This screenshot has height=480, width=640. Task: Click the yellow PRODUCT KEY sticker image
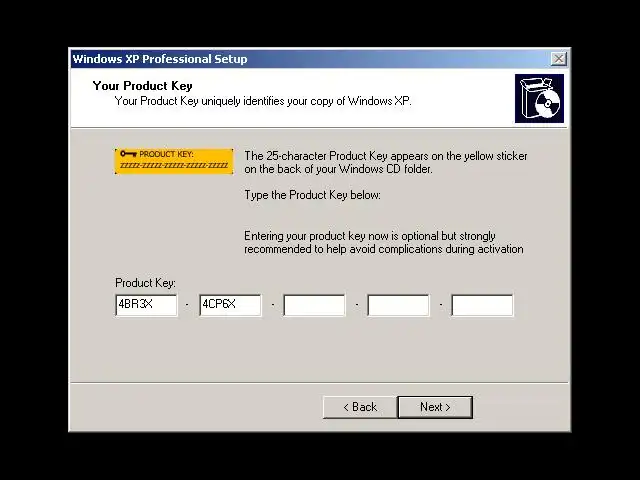[x=174, y=161]
